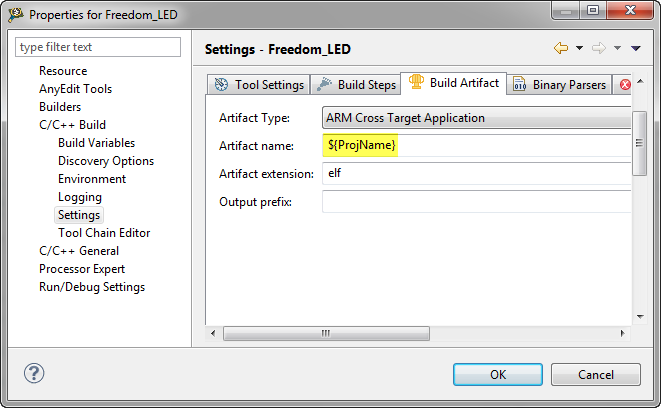661x408 pixels.
Task: Select Discovery Options in the tree
Action: pyautogui.click(x=106, y=161)
